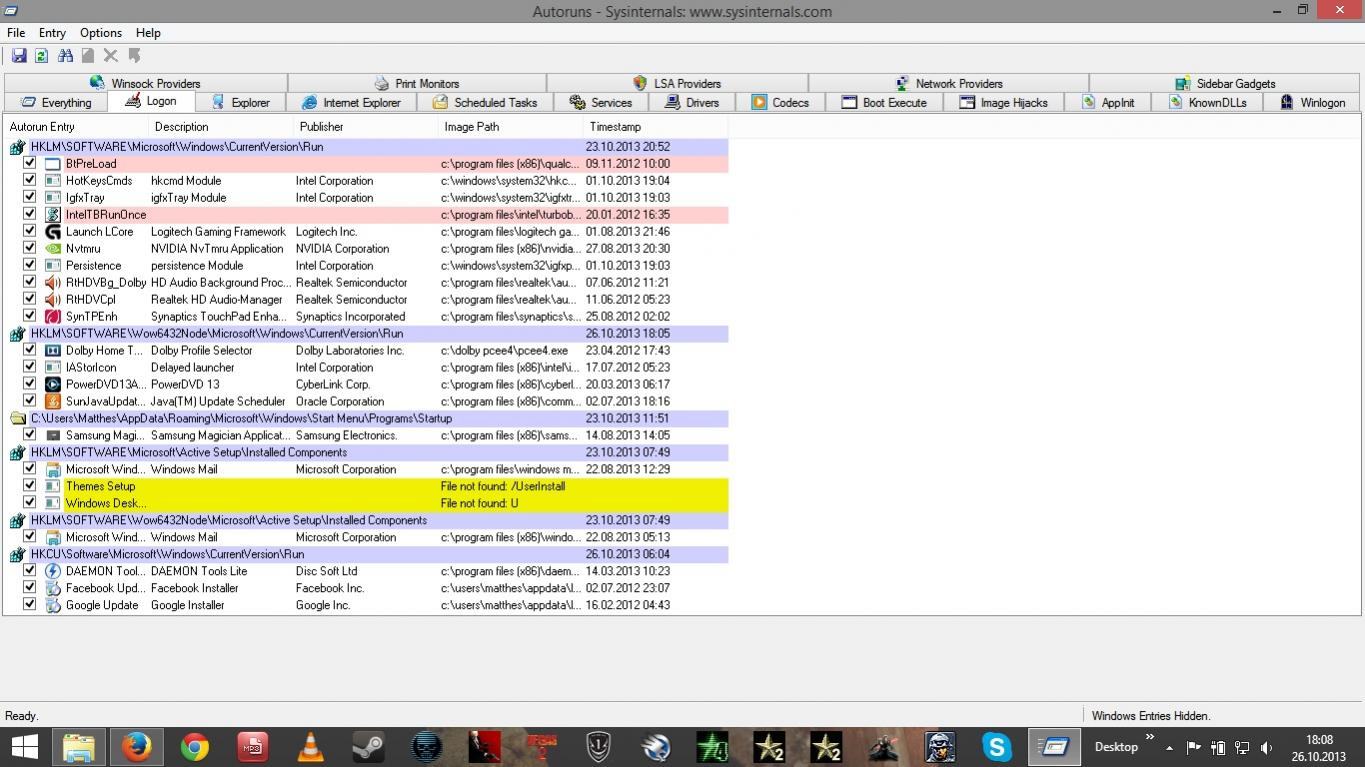Uncheck the IntelTBRunOnce entry checkbox
The image size is (1365, 767).
[29, 214]
